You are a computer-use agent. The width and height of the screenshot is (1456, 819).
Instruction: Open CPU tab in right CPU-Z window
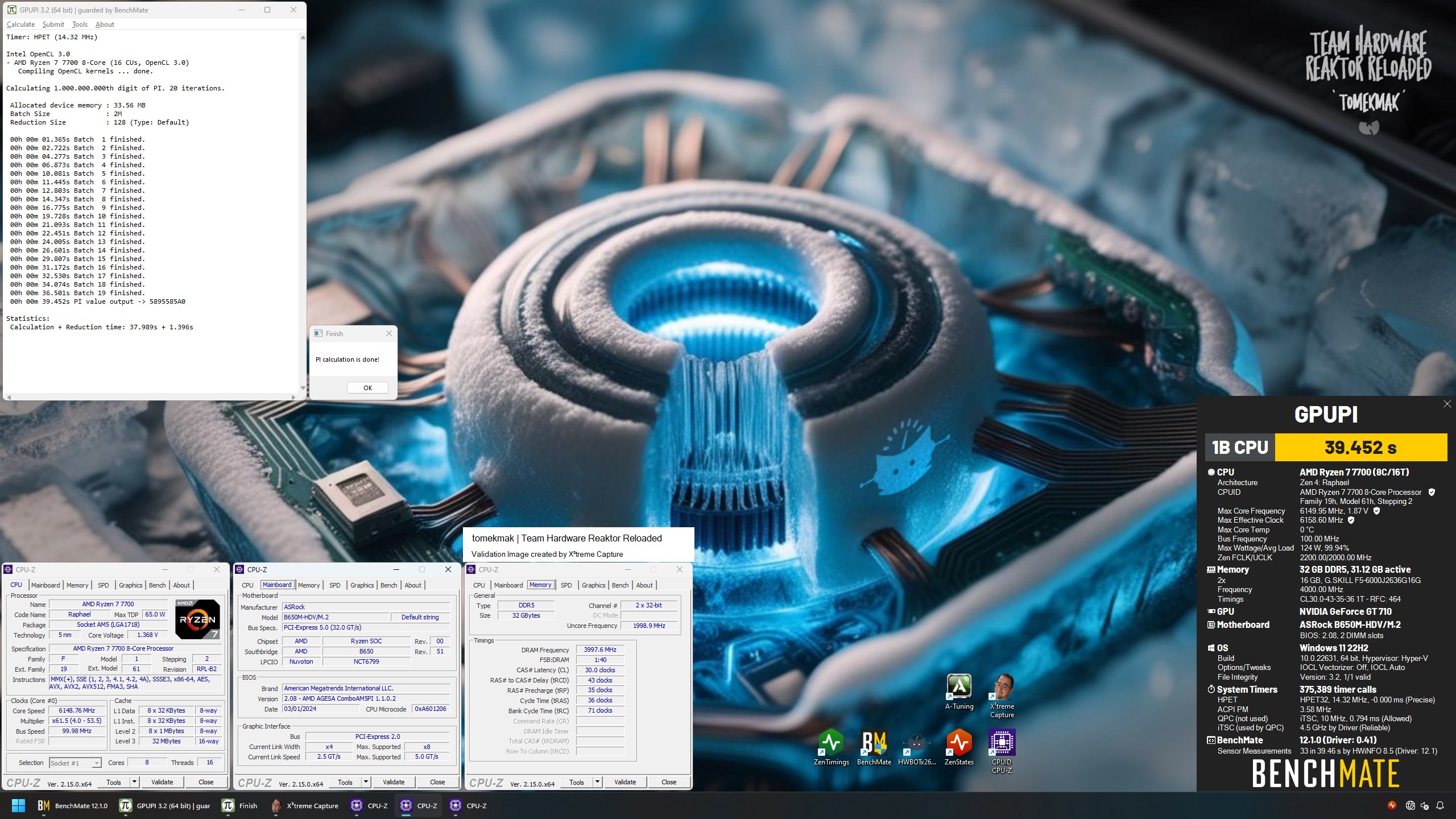pos(479,585)
